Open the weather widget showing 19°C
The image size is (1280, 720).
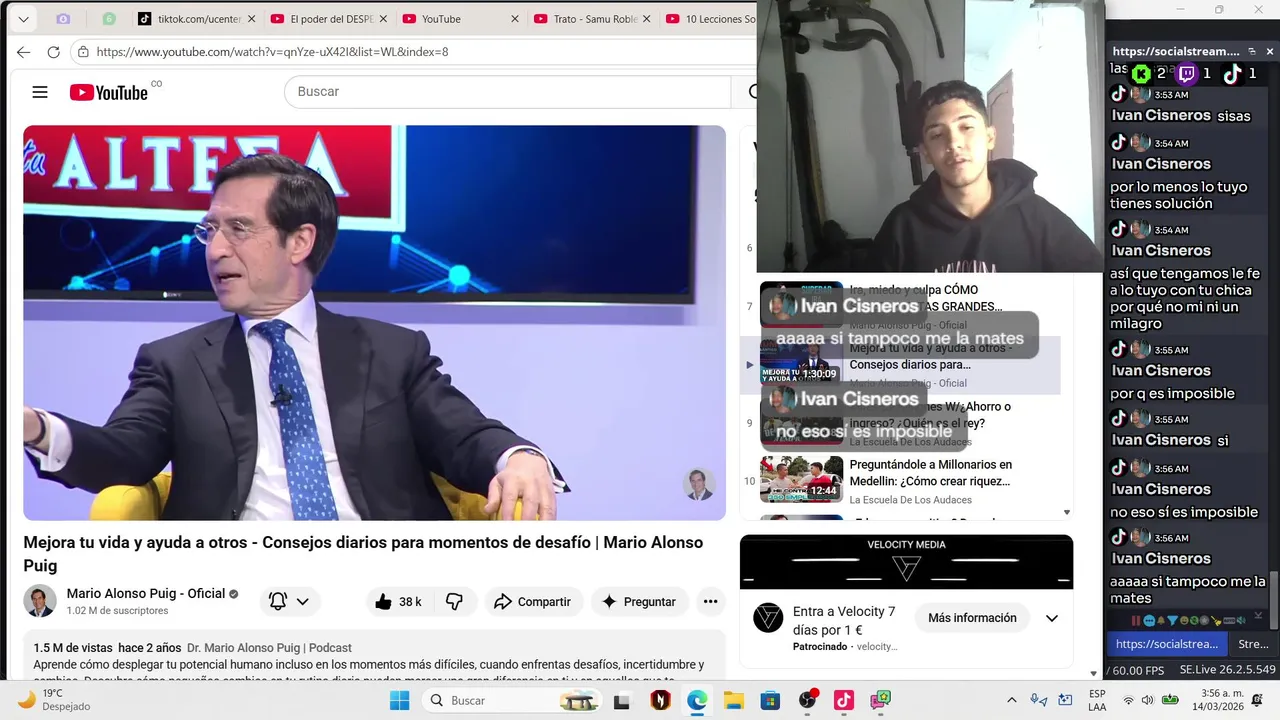click(x=55, y=699)
